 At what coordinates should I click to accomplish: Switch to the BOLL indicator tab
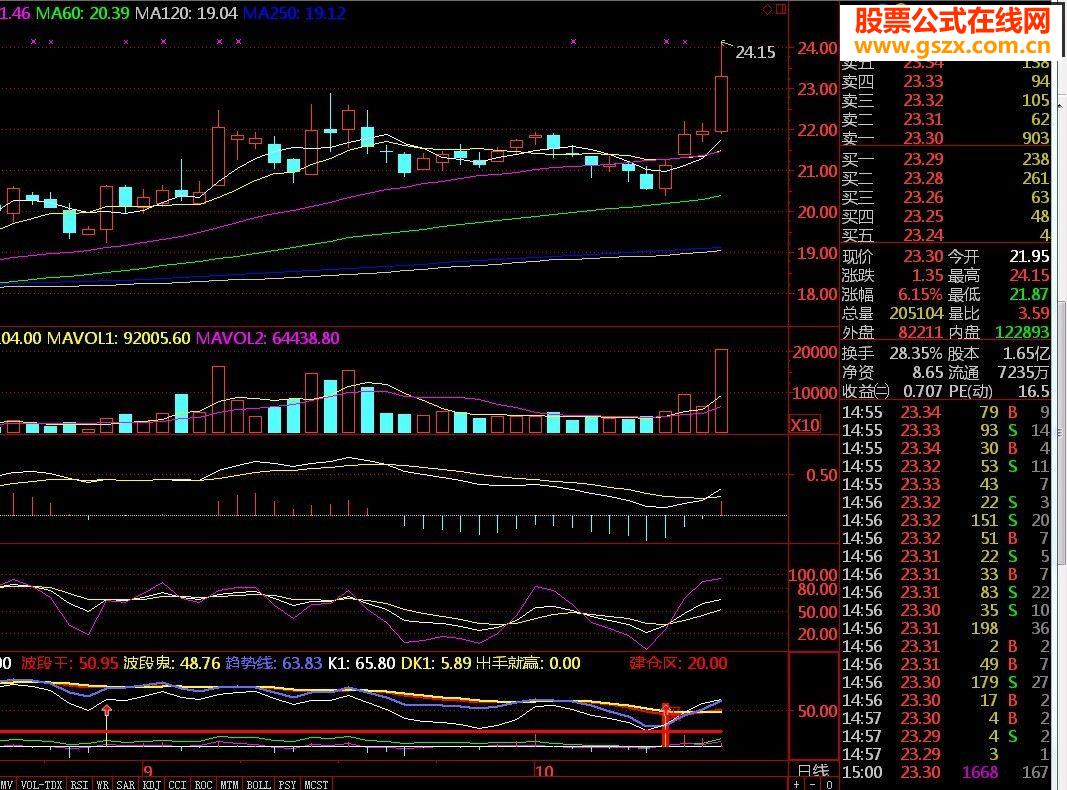tap(259, 785)
